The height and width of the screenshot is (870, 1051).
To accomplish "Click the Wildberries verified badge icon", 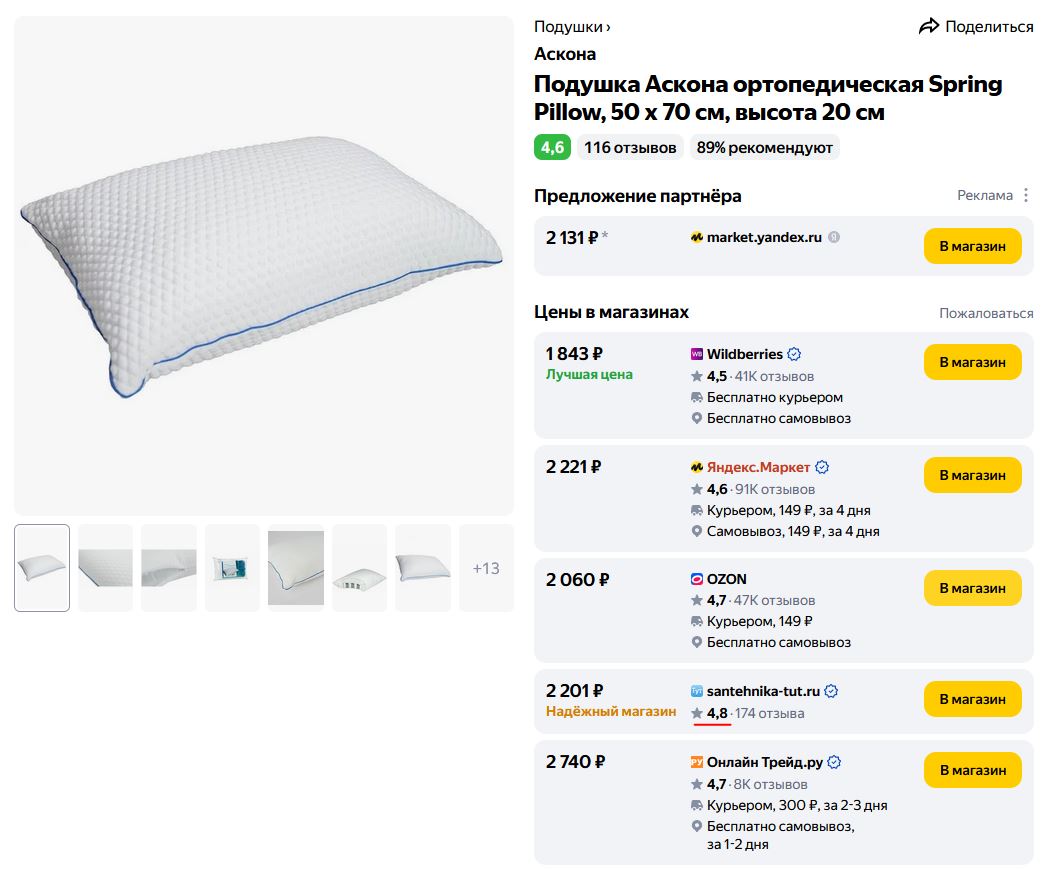I will tap(795, 354).
